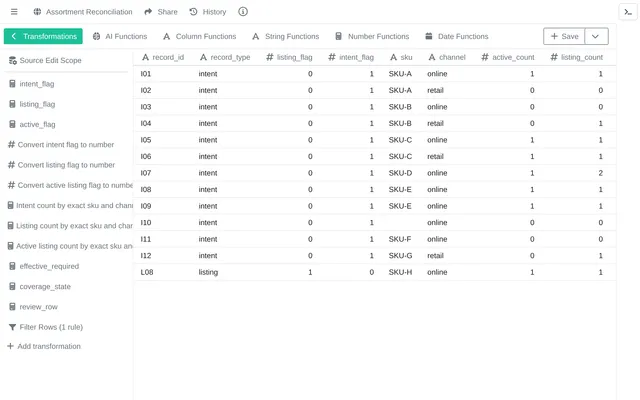Click the Number Functions calculator icon
640x400 pixels.
click(x=338, y=36)
